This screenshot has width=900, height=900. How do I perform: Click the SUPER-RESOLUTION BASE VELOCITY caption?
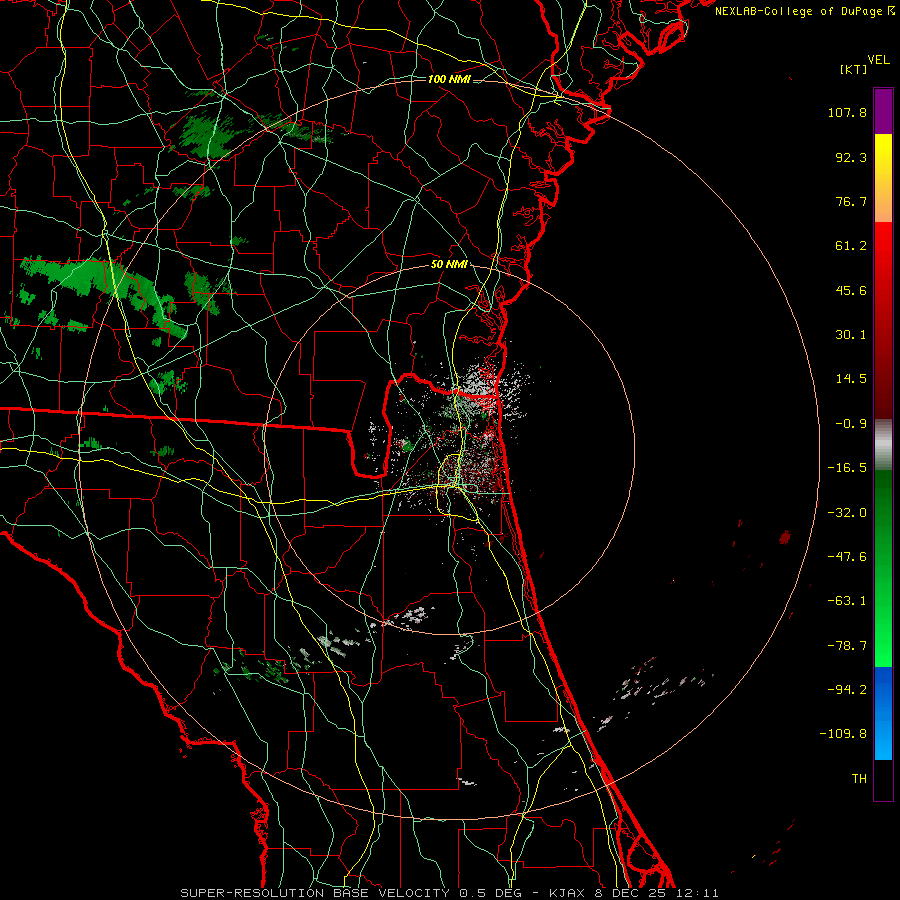pyautogui.click(x=449, y=893)
